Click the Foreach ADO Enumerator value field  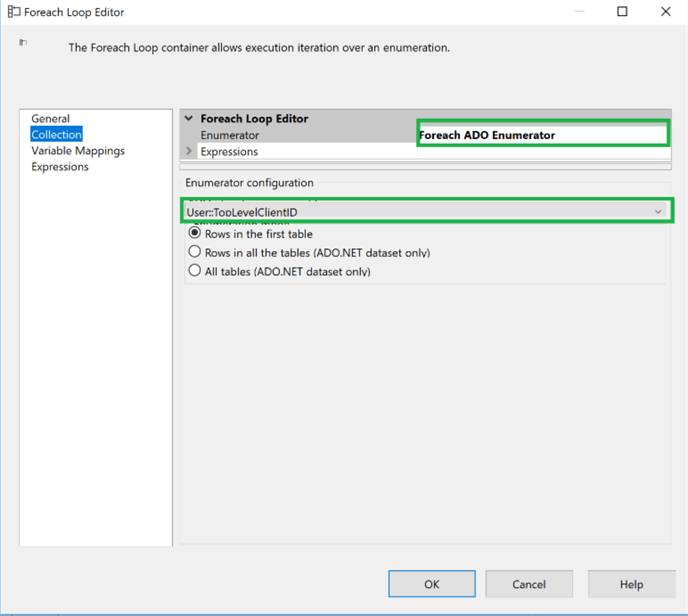pyautogui.click(x=541, y=135)
